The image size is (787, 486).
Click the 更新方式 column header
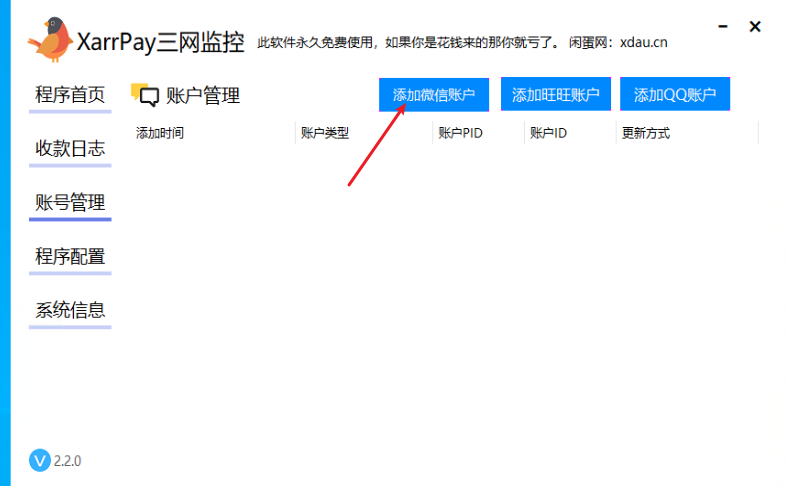(645, 133)
